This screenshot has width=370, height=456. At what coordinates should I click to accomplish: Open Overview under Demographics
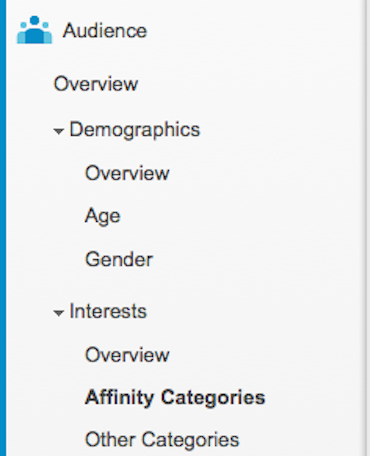127,173
